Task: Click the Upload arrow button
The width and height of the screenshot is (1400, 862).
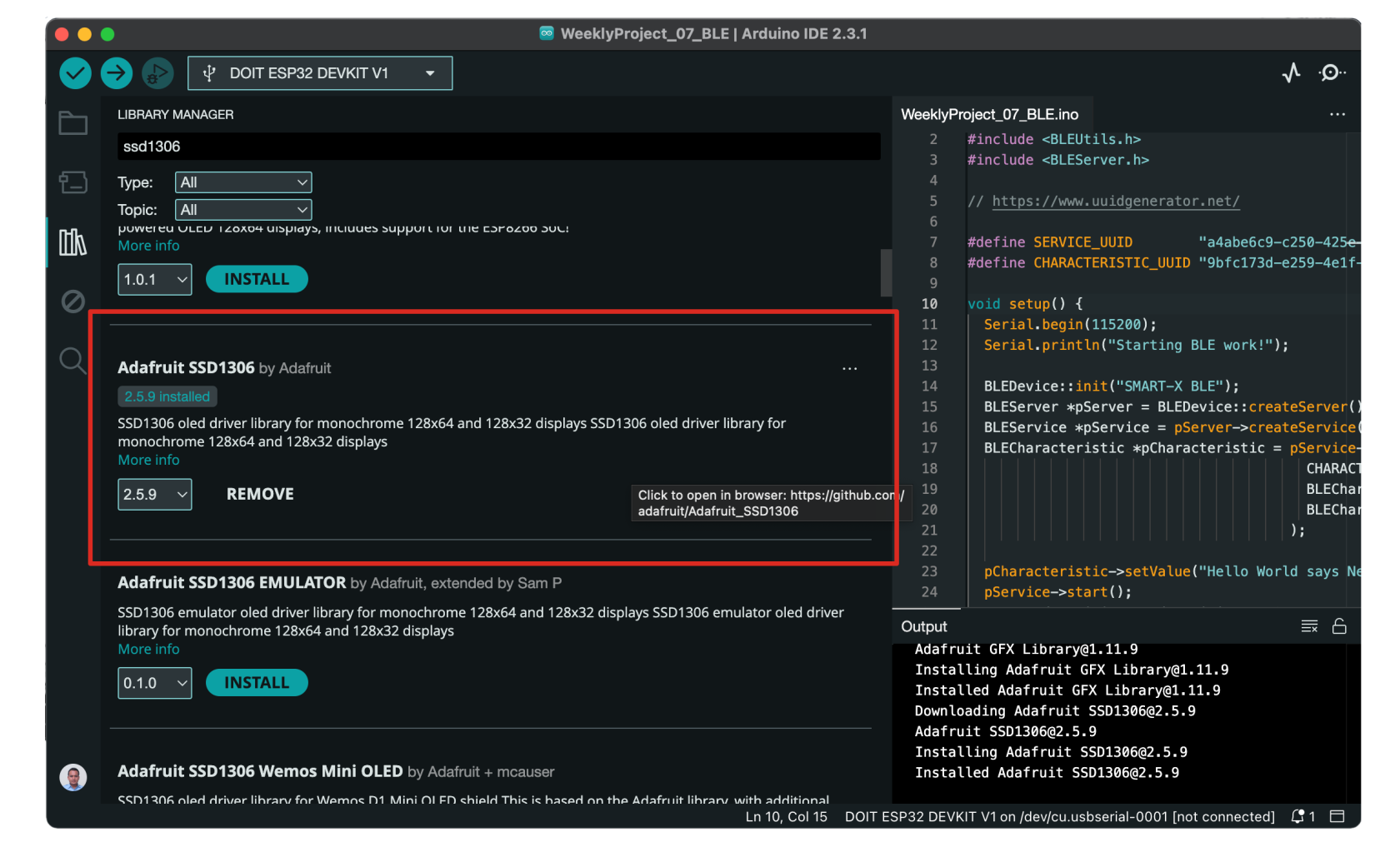Action: [x=117, y=73]
